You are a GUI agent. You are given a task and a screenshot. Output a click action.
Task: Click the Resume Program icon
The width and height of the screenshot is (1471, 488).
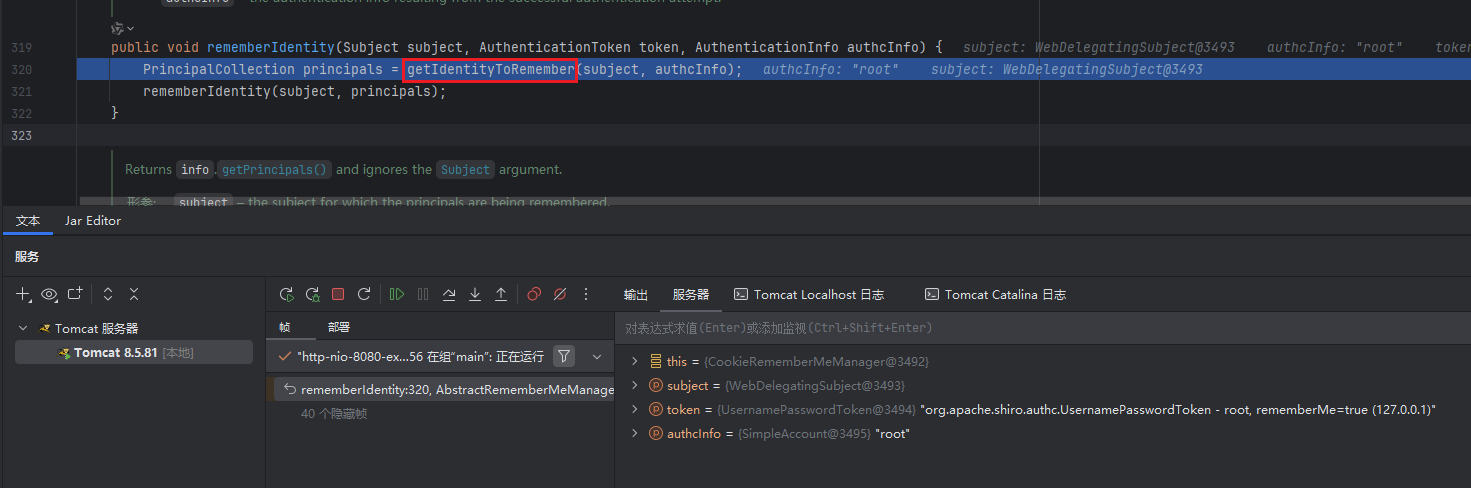point(397,294)
